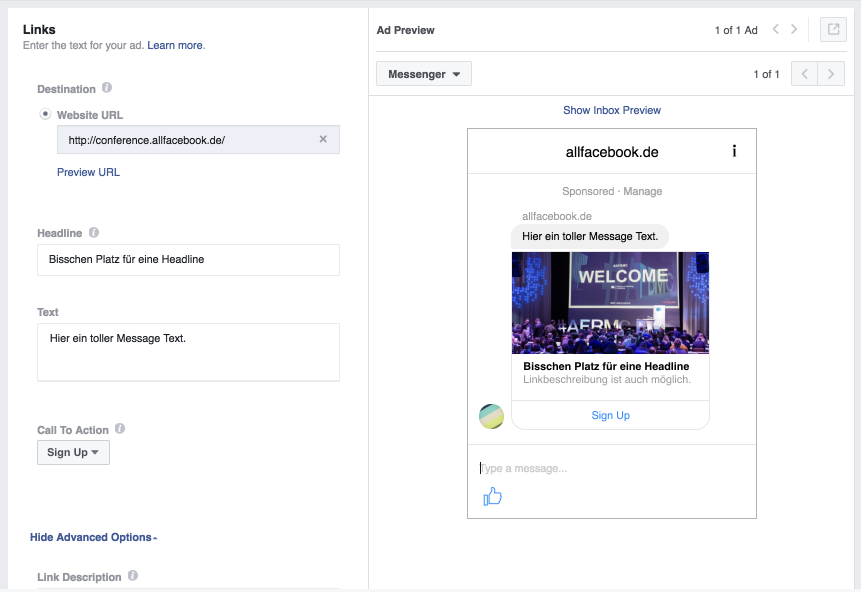Image resolution: width=861 pixels, height=592 pixels.
Task: Click the '1 of 1 Ad' counter text
Action: [x=736, y=30]
